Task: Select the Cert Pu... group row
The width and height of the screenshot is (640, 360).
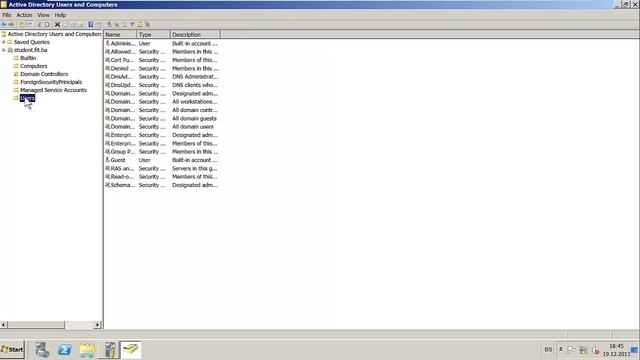Action: (162, 60)
